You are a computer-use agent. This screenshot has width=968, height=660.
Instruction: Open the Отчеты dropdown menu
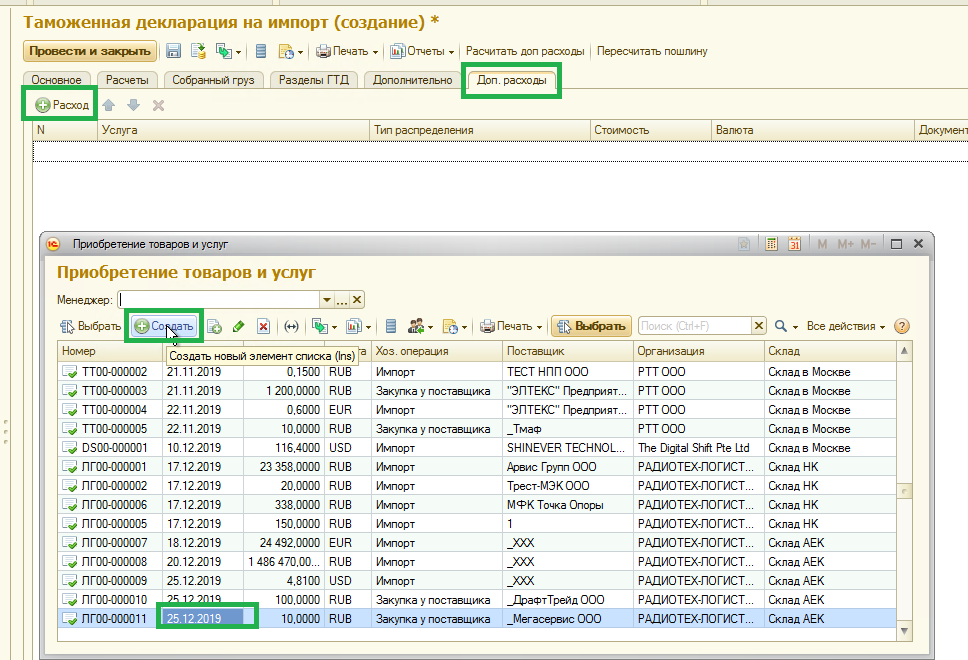pyautogui.click(x=422, y=51)
